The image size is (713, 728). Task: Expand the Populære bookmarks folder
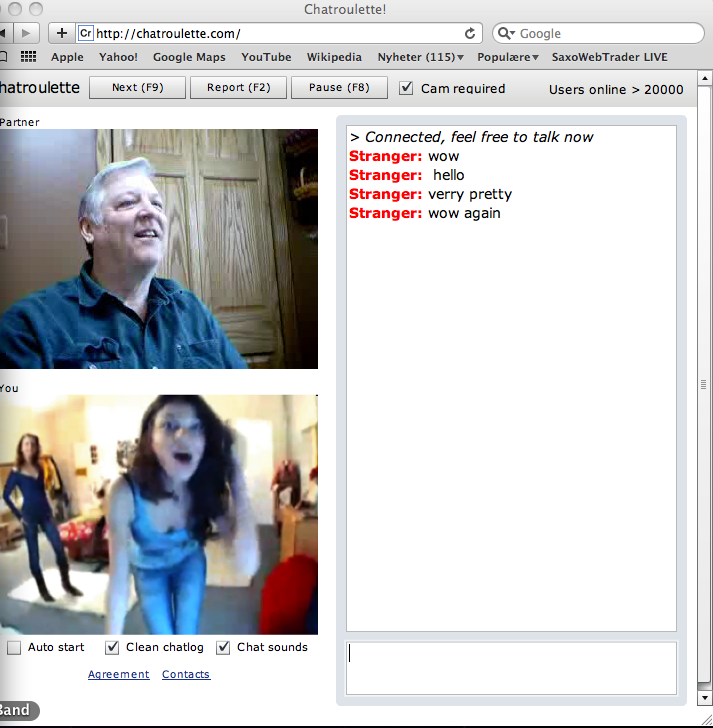pos(507,57)
